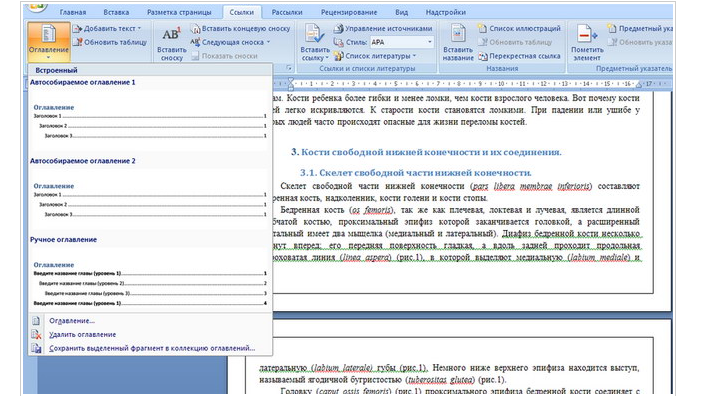Switch to the Вид tab
Viewport: 703px width, 396px height.
click(401, 13)
